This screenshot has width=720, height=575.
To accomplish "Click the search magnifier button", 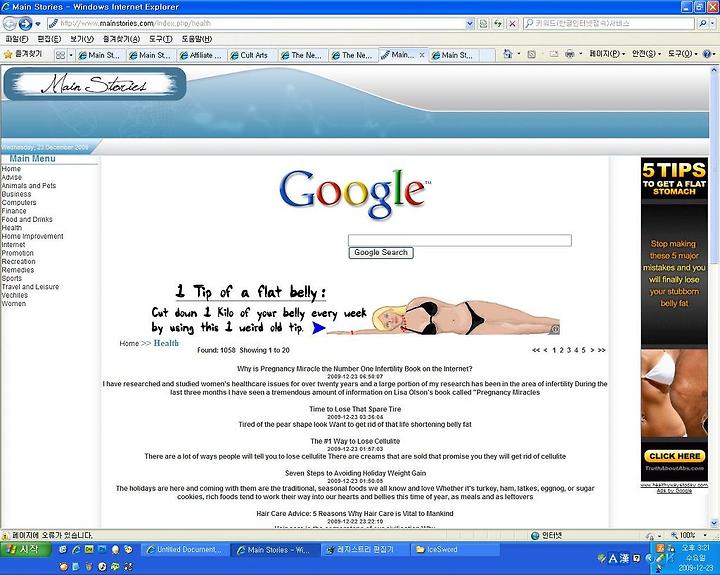I will point(703,23).
